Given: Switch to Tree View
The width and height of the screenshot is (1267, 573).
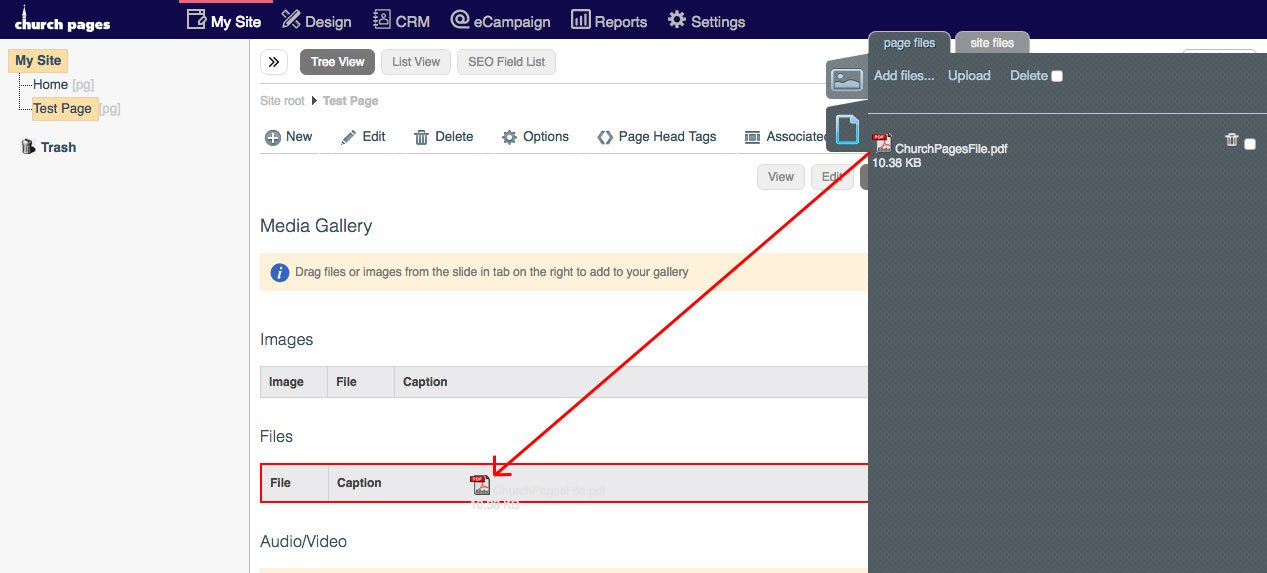Looking at the screenshot, I should (x=337, y=62).
